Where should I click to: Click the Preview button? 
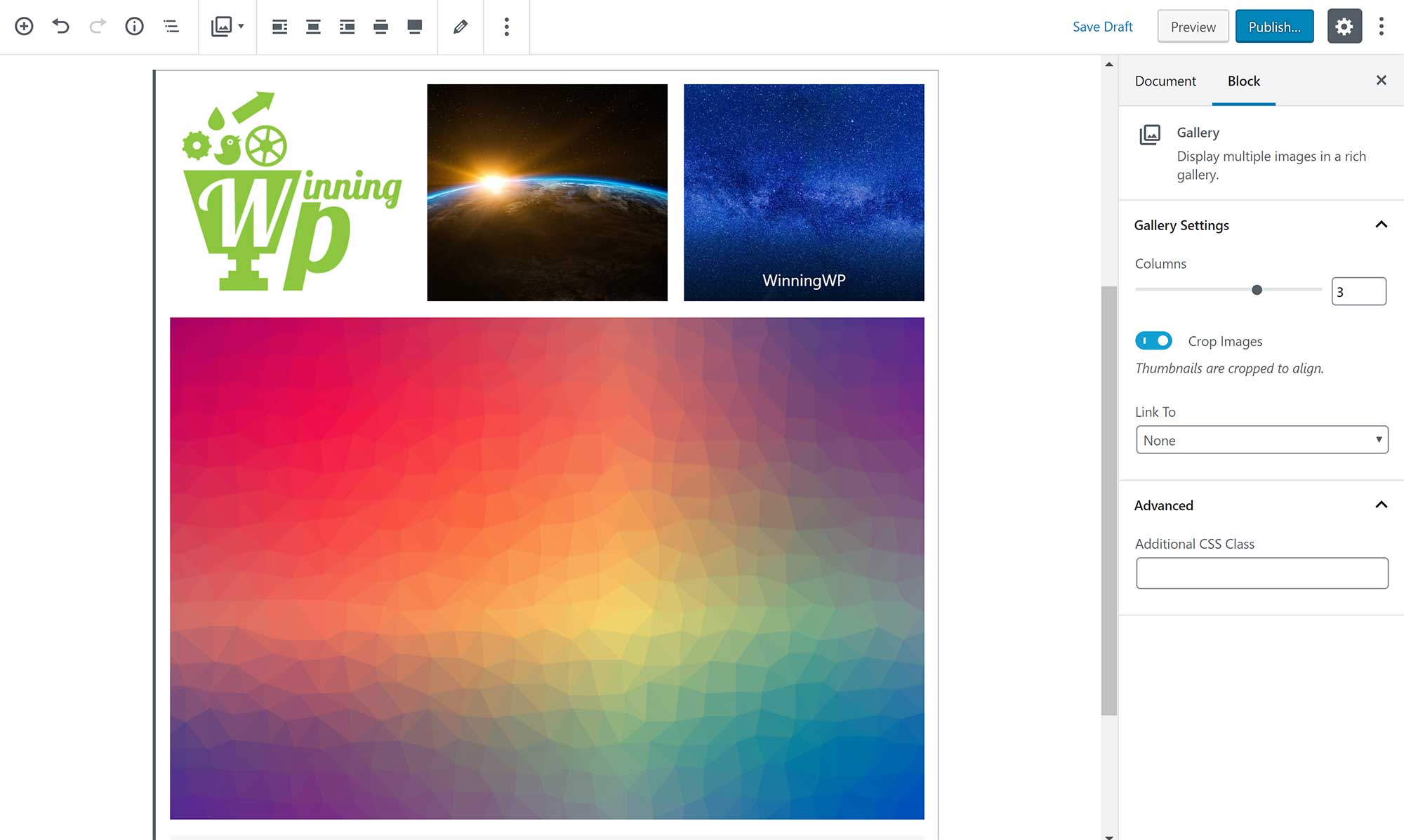1193,27
